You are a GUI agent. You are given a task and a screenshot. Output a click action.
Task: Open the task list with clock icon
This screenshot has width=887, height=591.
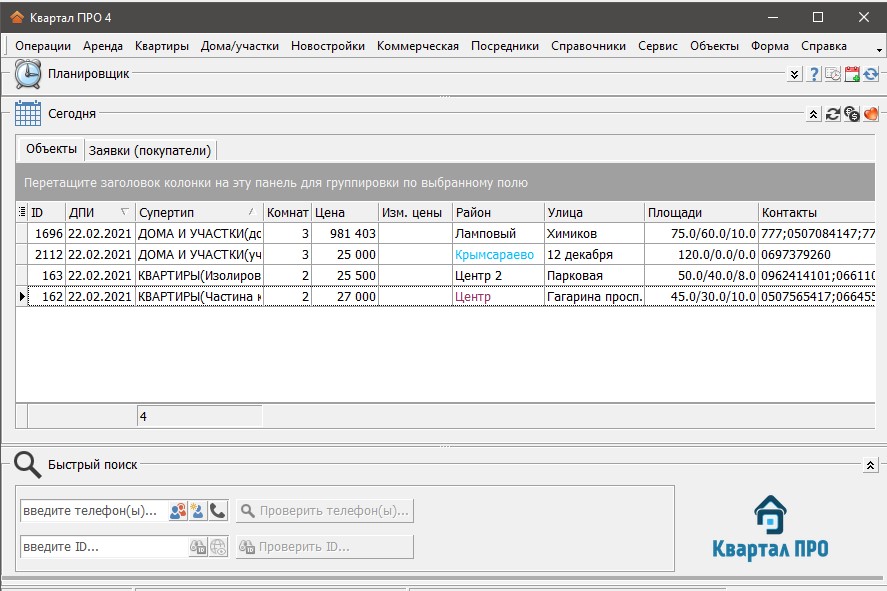coord(833,74)
